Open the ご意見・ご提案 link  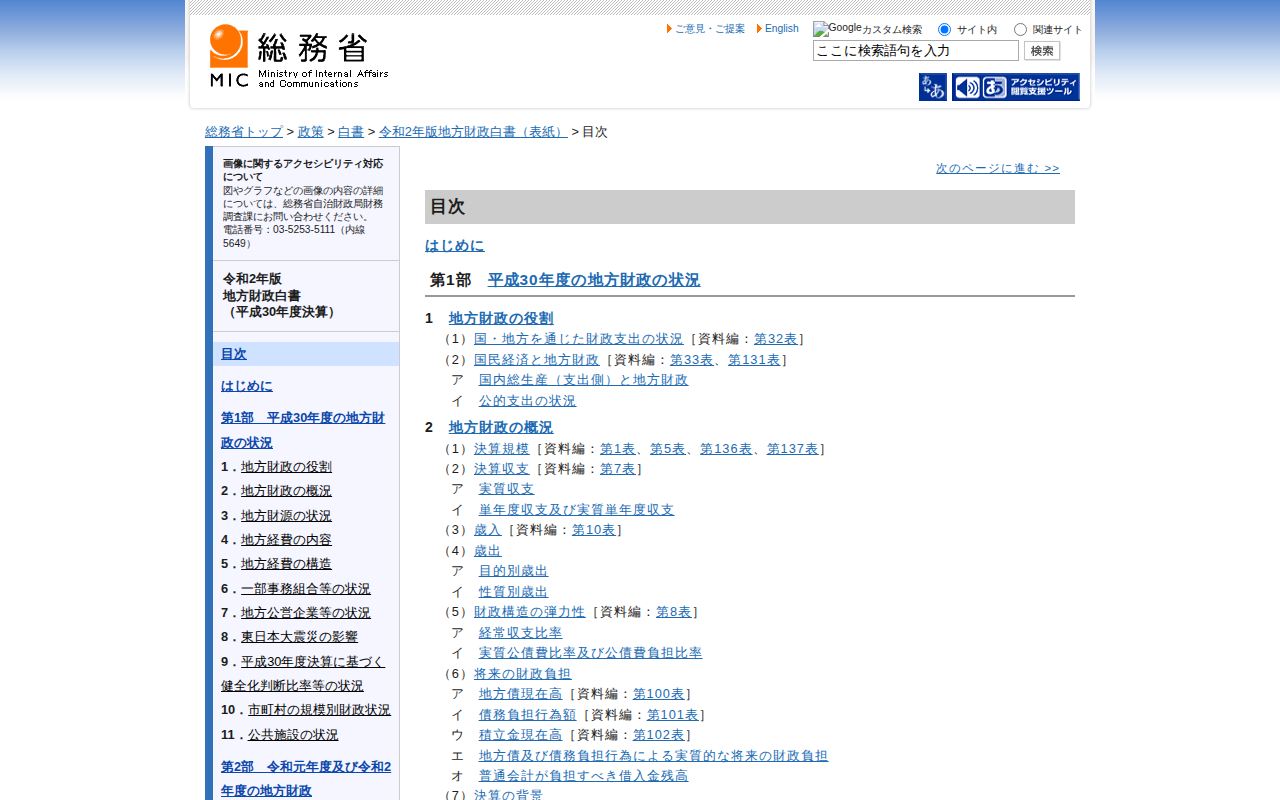[709, 29]
